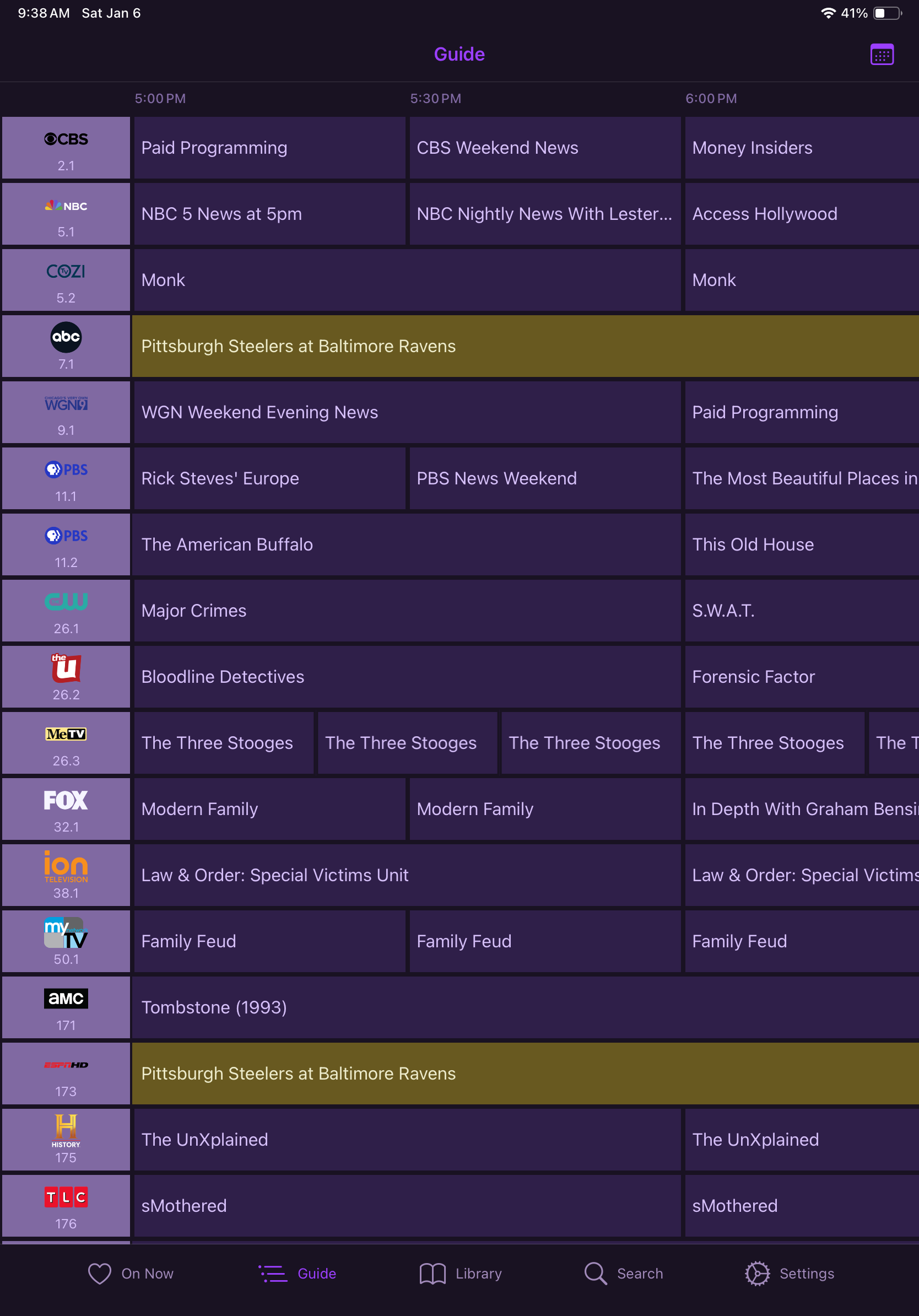Go to the Search tab

[623, 1274]
